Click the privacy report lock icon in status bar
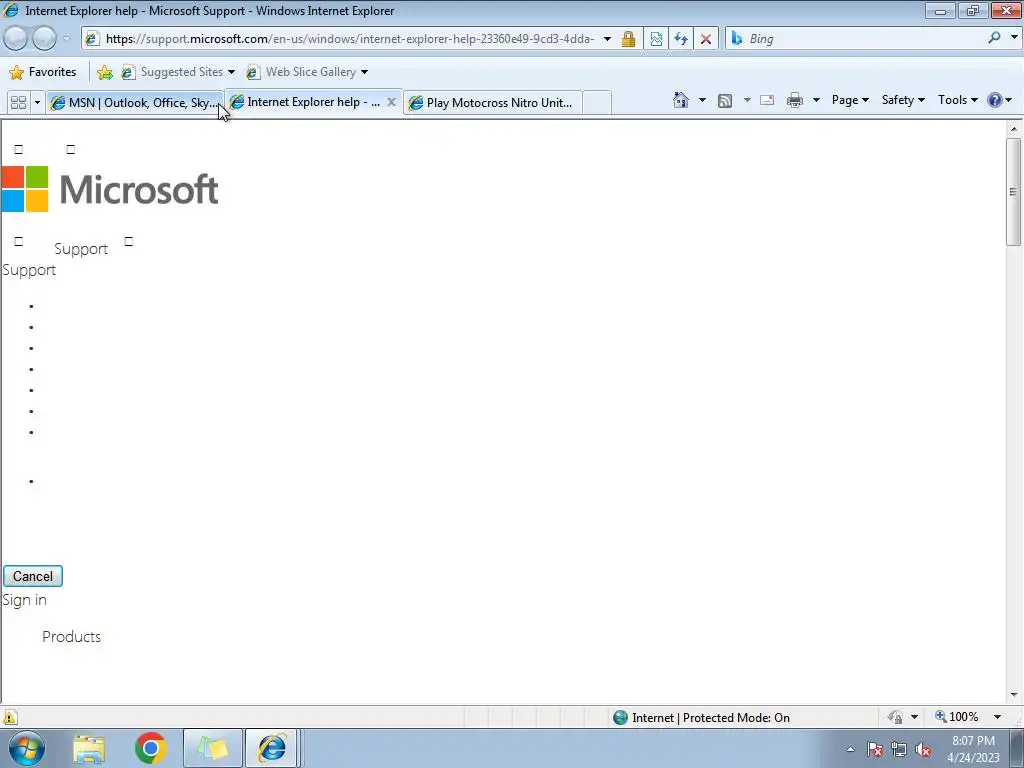The width and height of the screenshot is (1024, 768). [895, 718]
